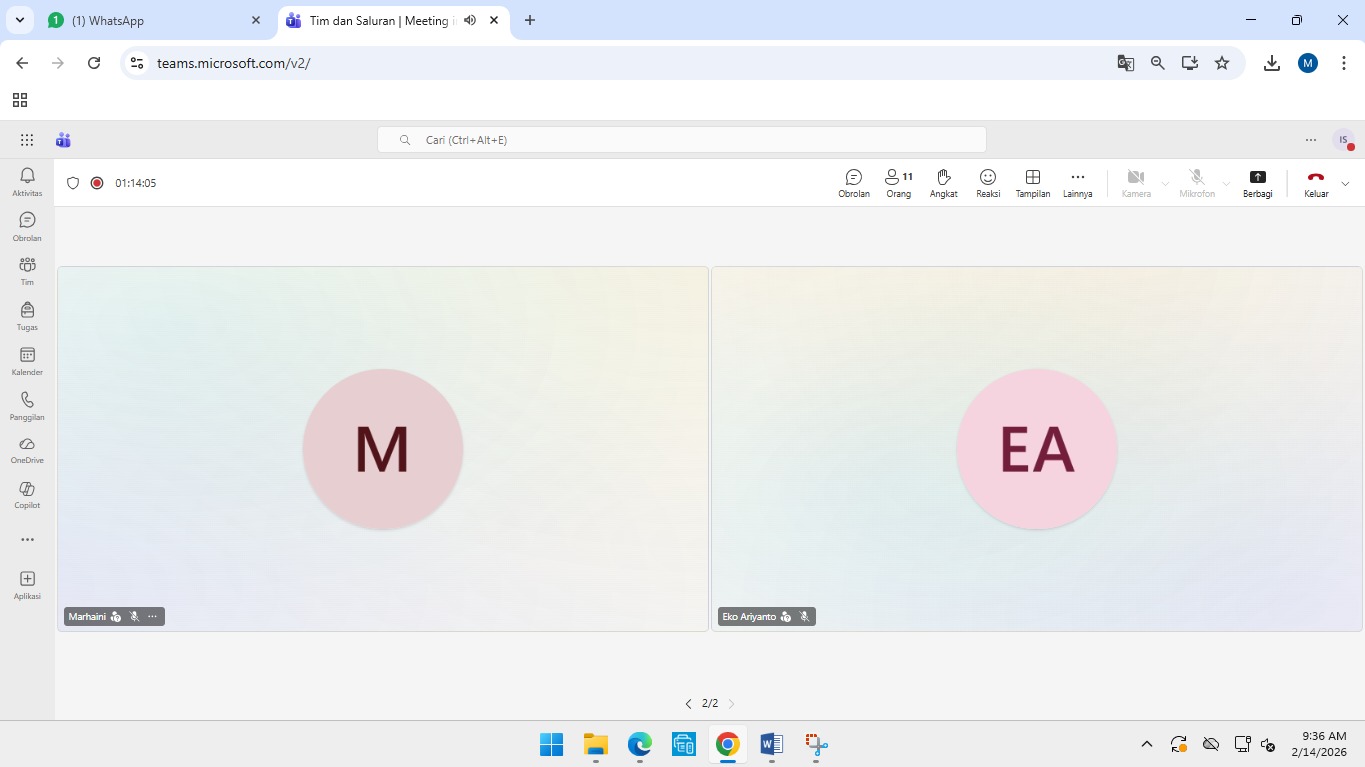This screenshot has height=767, width=1365.
Task: Raise hand with the Angkat button
Action: (x=943, y=183)
